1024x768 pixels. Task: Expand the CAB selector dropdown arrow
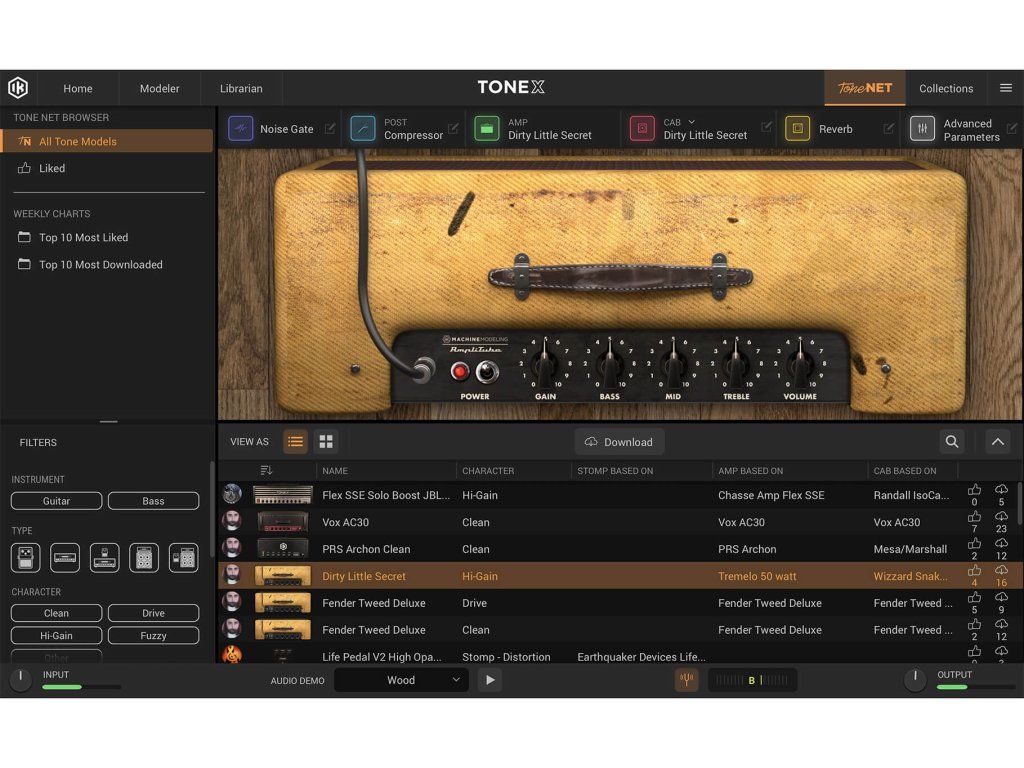pos(691,122)
